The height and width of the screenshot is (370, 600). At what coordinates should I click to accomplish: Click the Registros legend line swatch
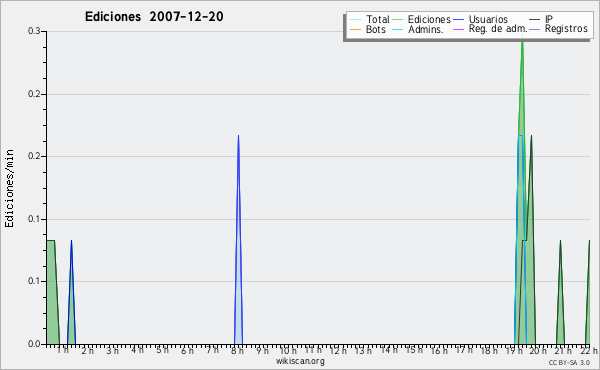(535, 29)
